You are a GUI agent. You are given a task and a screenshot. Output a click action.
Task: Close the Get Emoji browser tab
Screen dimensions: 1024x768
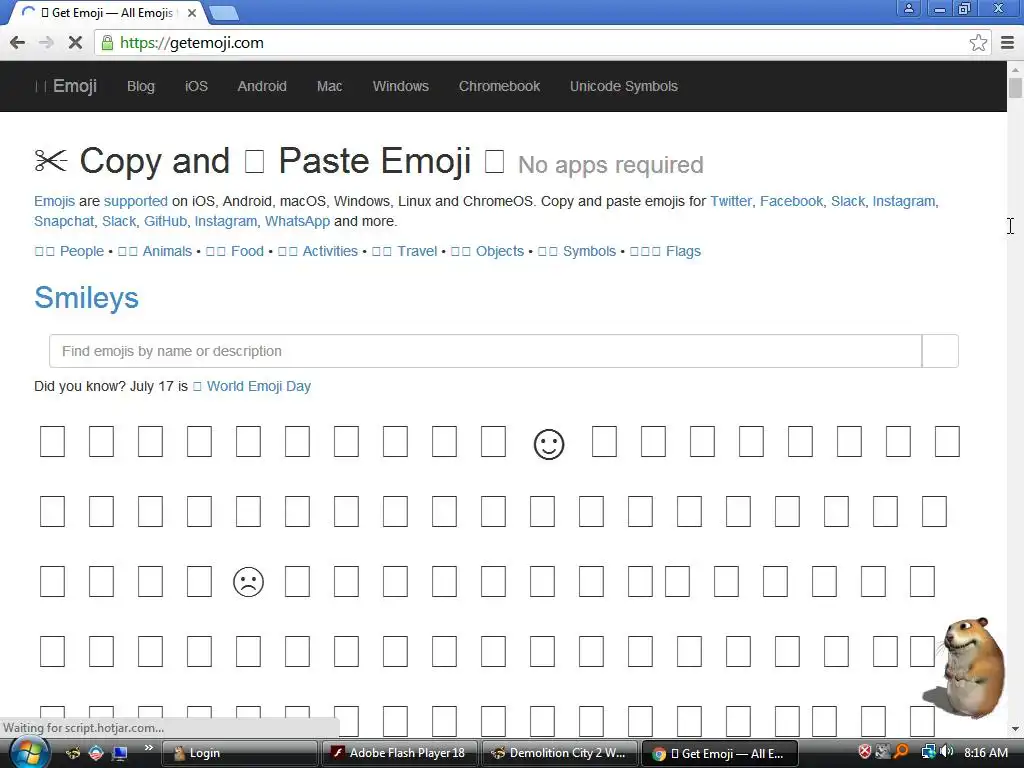click(x=191, y=12)
